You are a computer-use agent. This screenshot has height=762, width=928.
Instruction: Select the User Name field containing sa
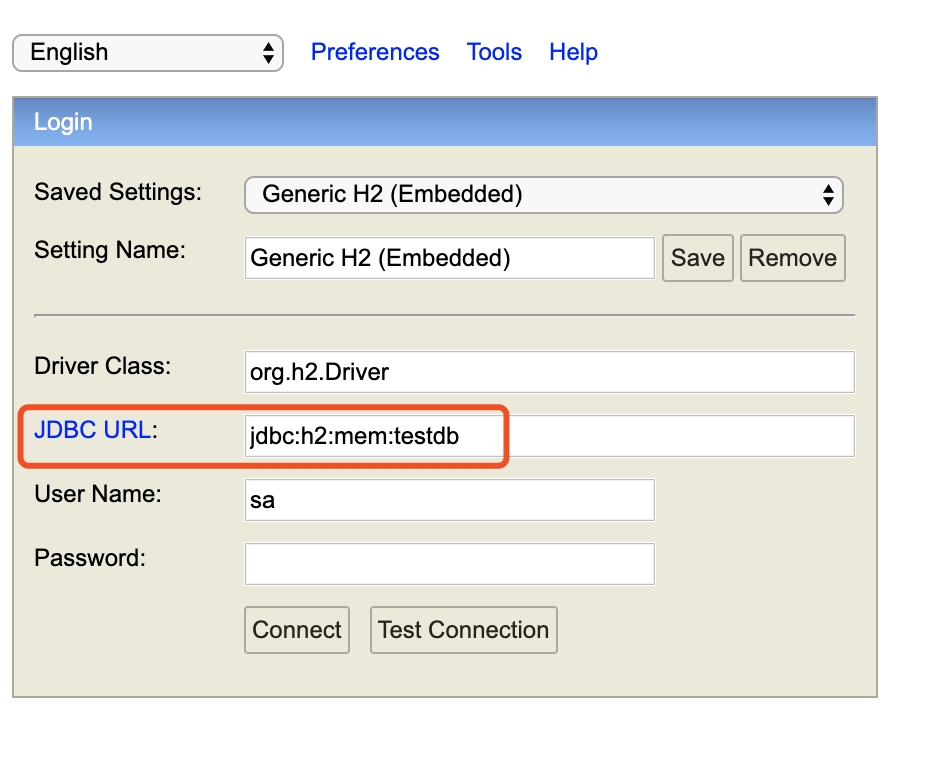[449, 500]
